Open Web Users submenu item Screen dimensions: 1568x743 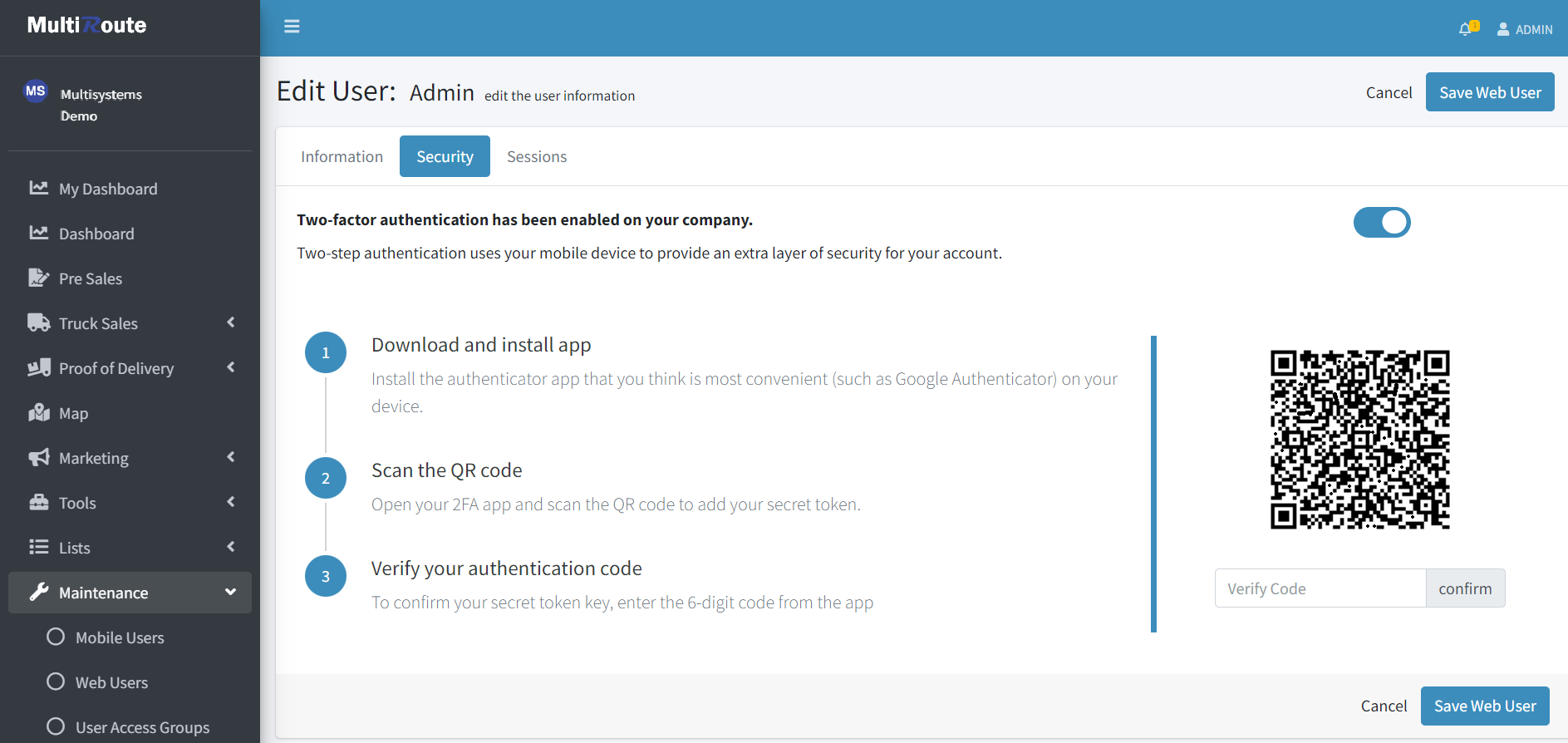[x=130, y=682]
